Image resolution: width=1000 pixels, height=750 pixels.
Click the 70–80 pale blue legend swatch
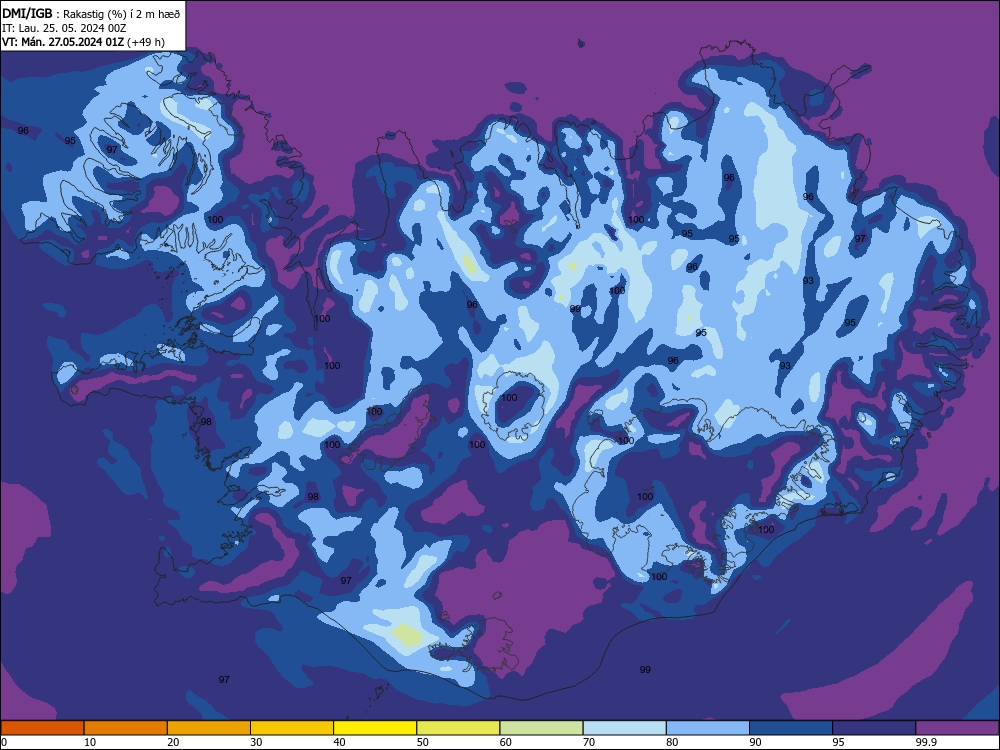[624, 728]
